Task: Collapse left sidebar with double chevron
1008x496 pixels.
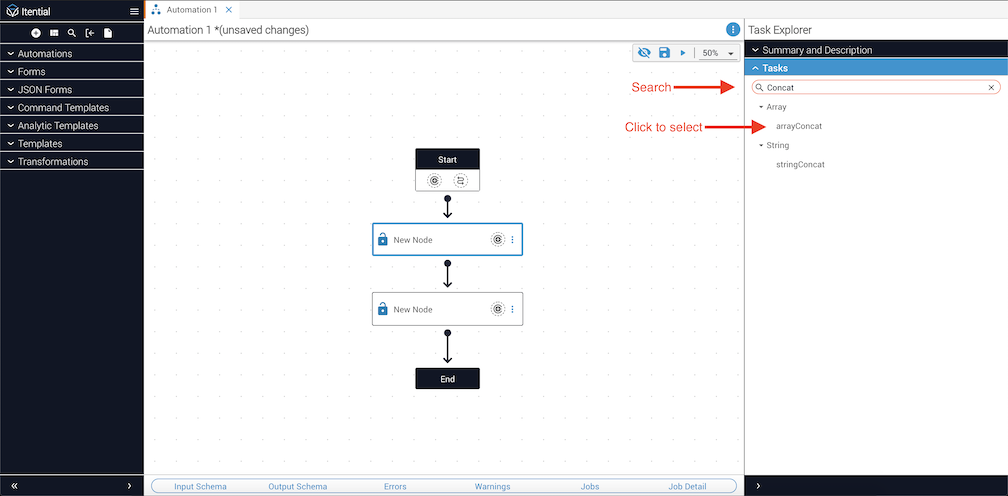Action: (x=14, y=486)
